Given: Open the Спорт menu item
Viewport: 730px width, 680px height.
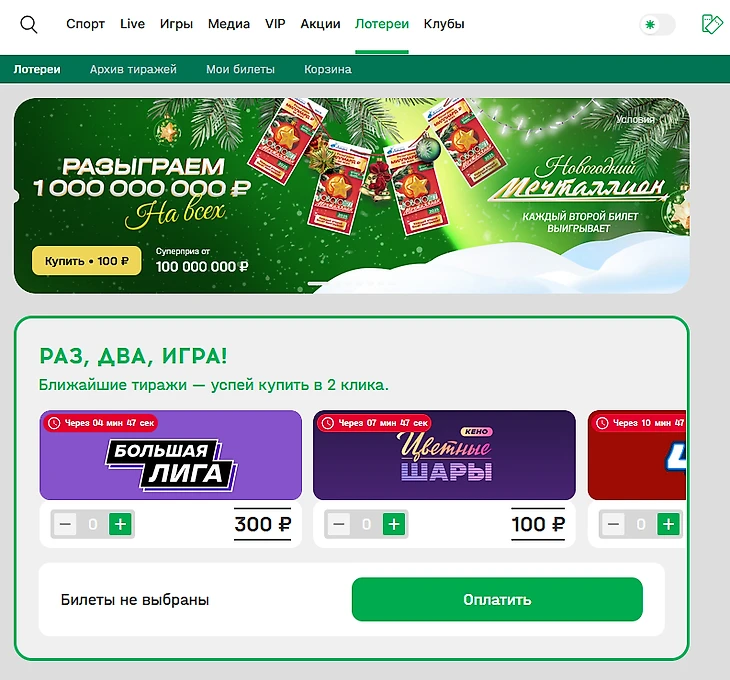Looking at the screenshot, I should 85,24.
